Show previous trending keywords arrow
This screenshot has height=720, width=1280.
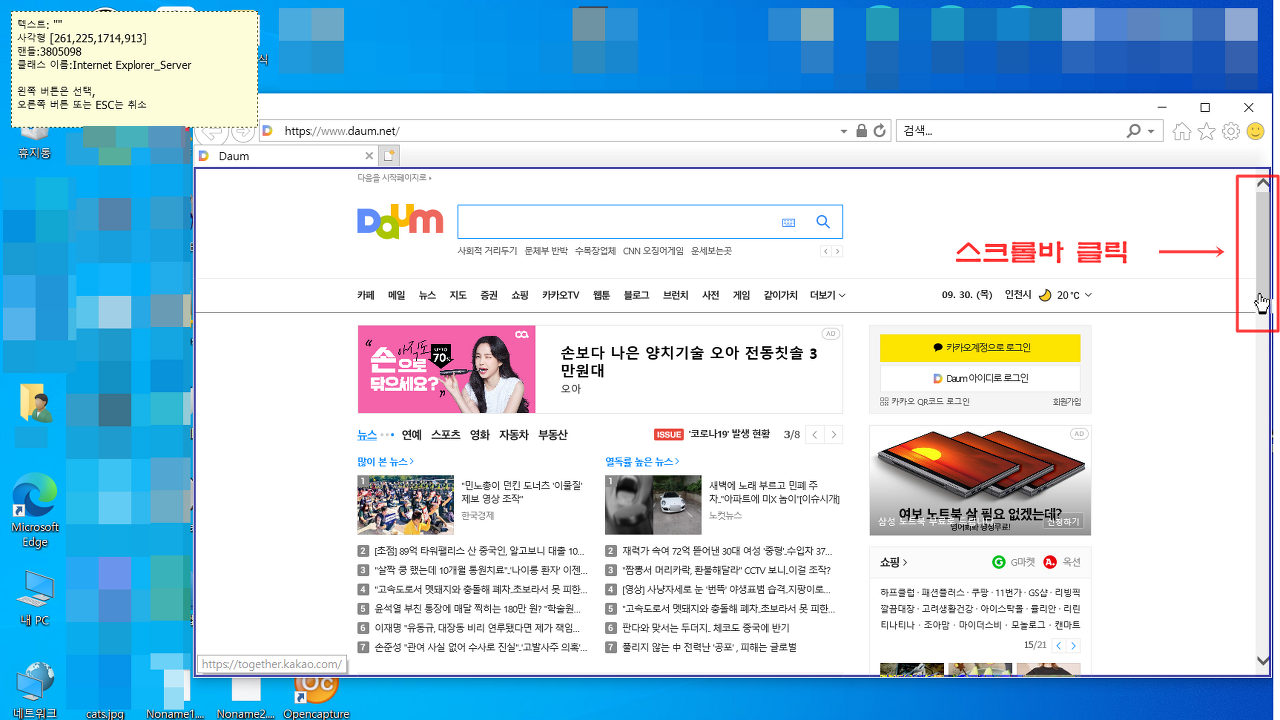point(826,251)
